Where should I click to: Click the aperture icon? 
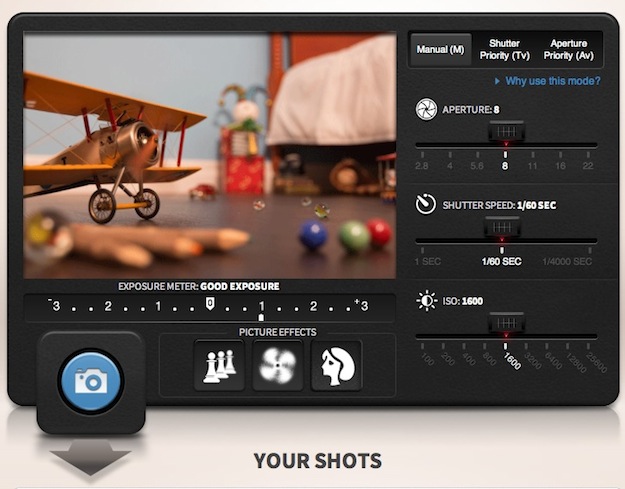pyautogui.click(x=425, y=109)
